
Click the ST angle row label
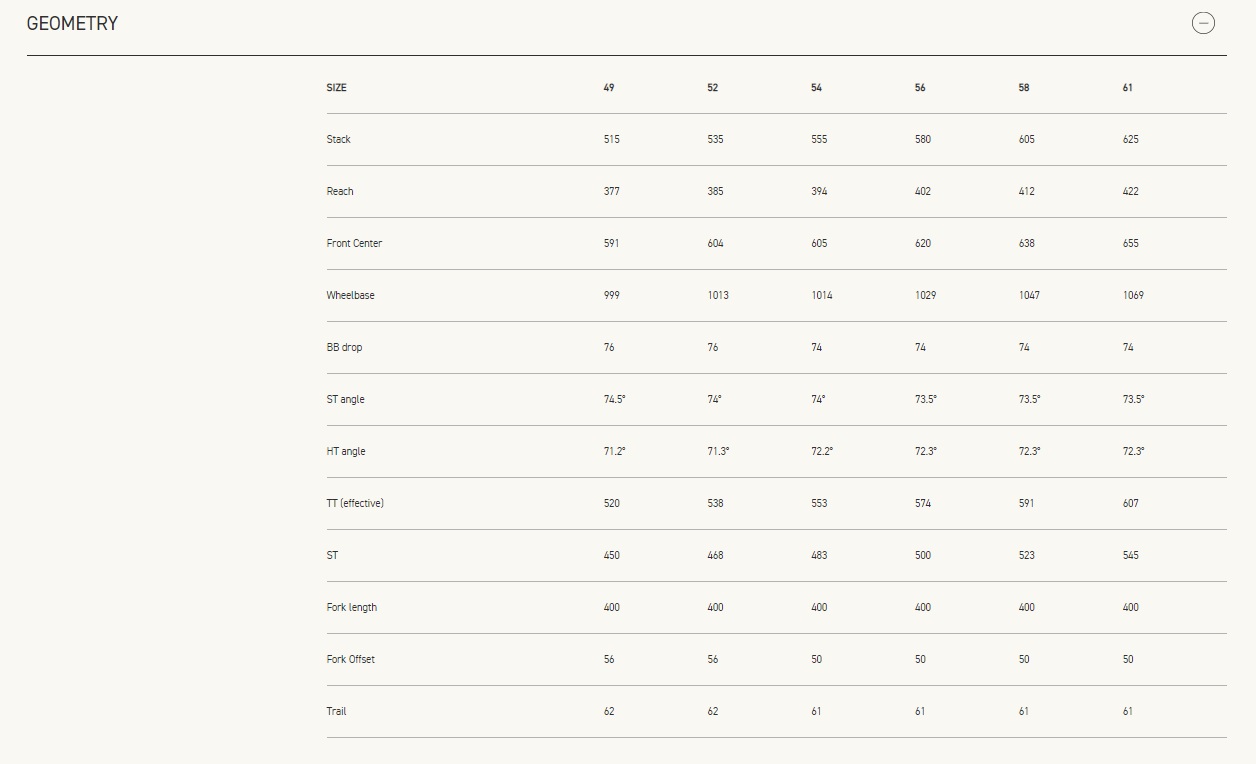click(x=346, y=400)
